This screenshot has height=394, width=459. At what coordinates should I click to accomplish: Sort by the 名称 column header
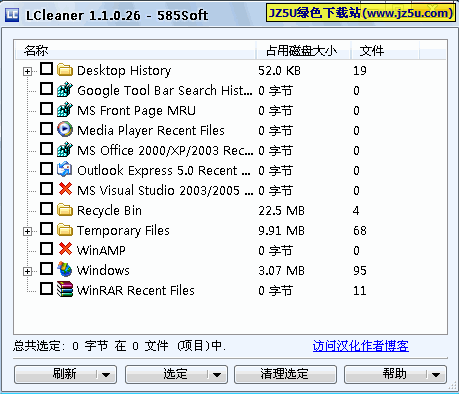(x=135, y=51)
